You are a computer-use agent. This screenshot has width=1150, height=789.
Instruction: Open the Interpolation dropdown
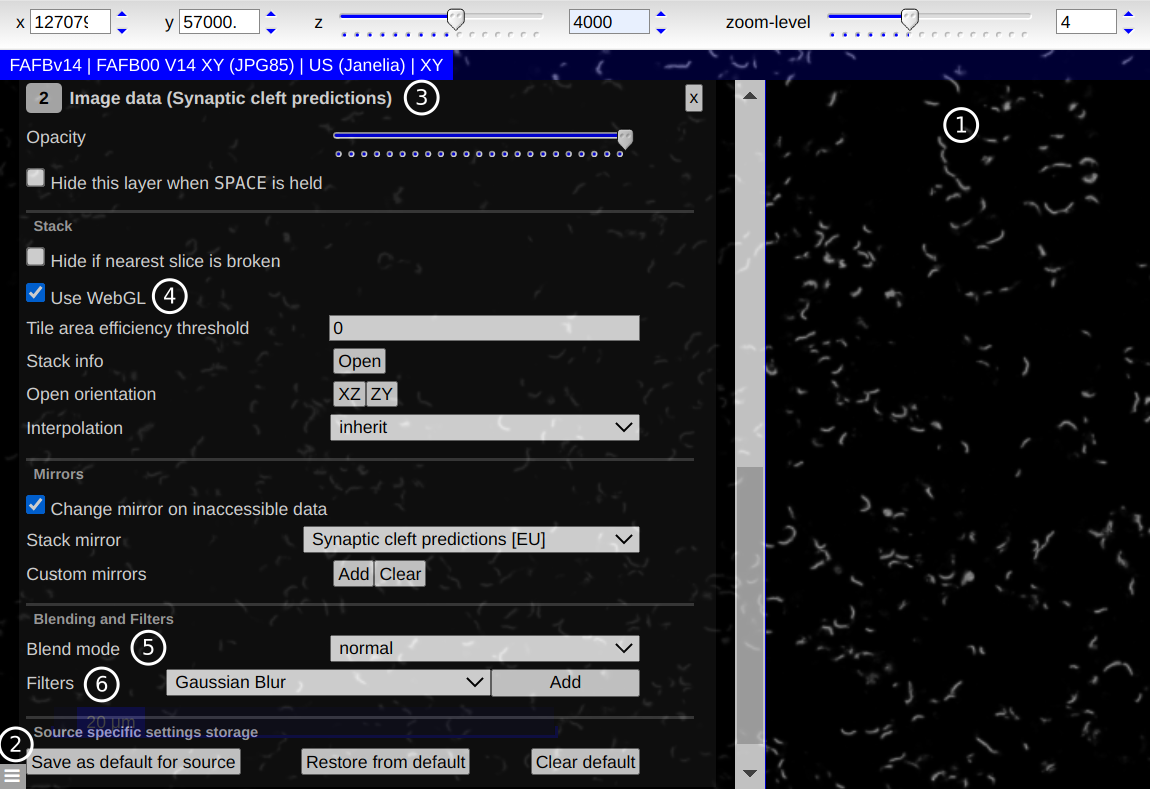tap(484, 428)
